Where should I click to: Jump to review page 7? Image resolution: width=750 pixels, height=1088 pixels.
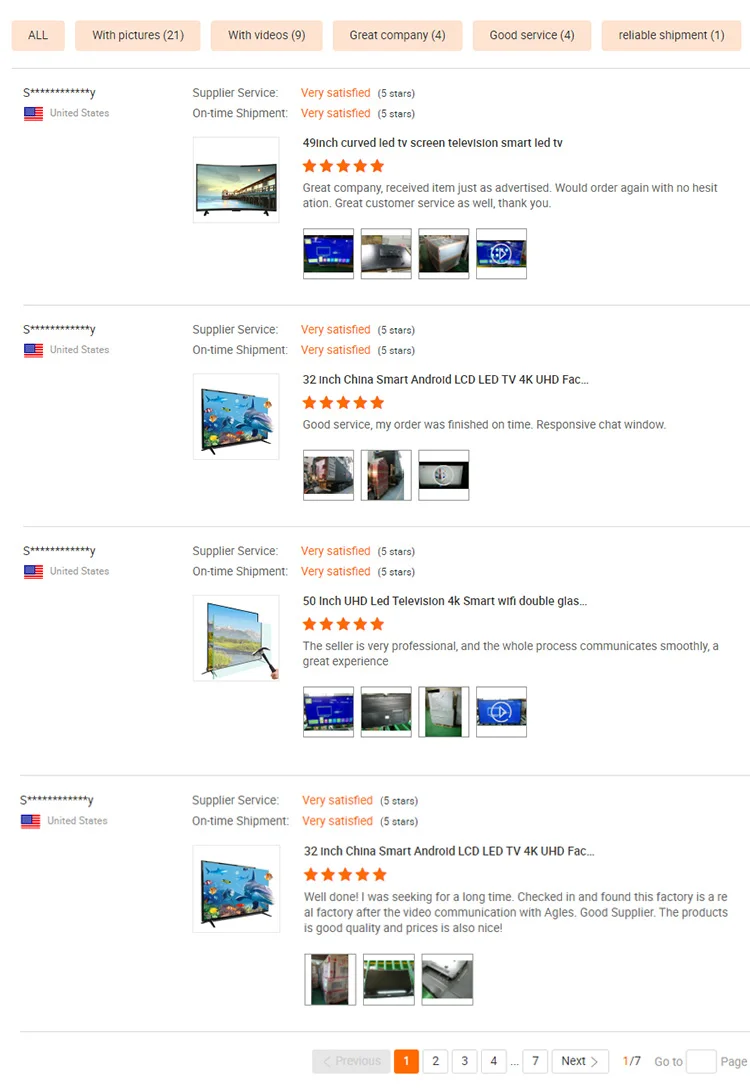click(x=536, y=1061)
